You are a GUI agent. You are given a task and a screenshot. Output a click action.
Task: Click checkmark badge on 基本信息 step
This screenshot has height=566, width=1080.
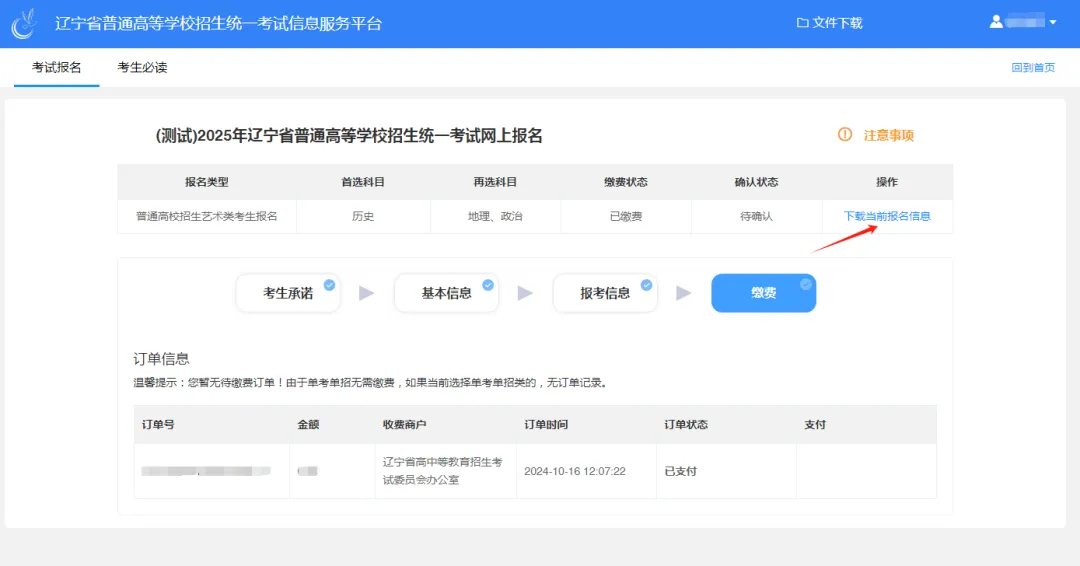coord(488,285)
